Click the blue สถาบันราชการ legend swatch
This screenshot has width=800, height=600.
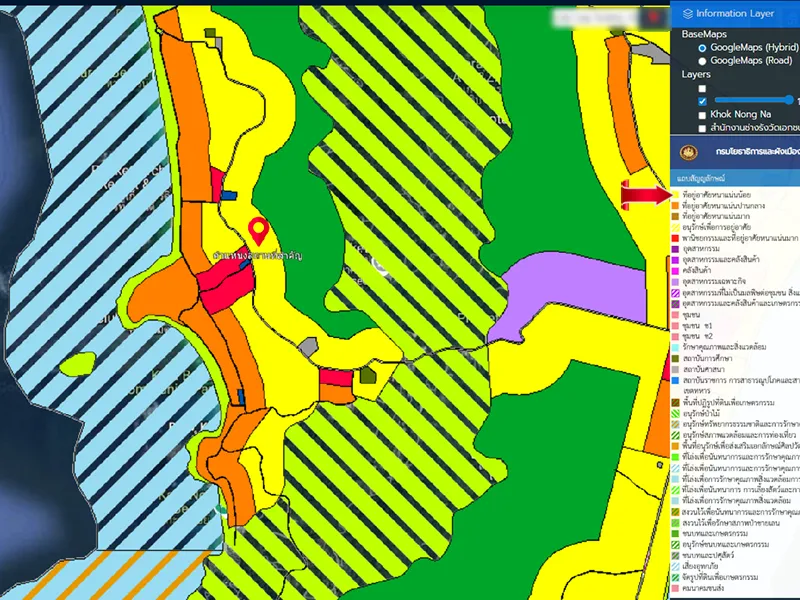click(676, 380)
